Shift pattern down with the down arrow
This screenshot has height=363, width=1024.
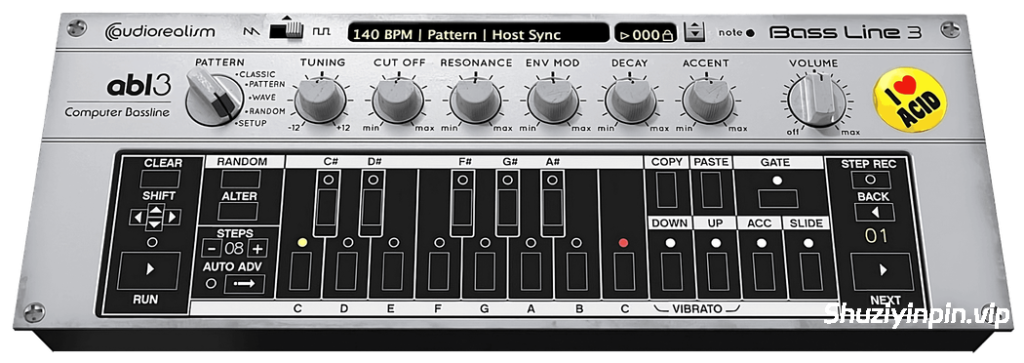(154, 224)
